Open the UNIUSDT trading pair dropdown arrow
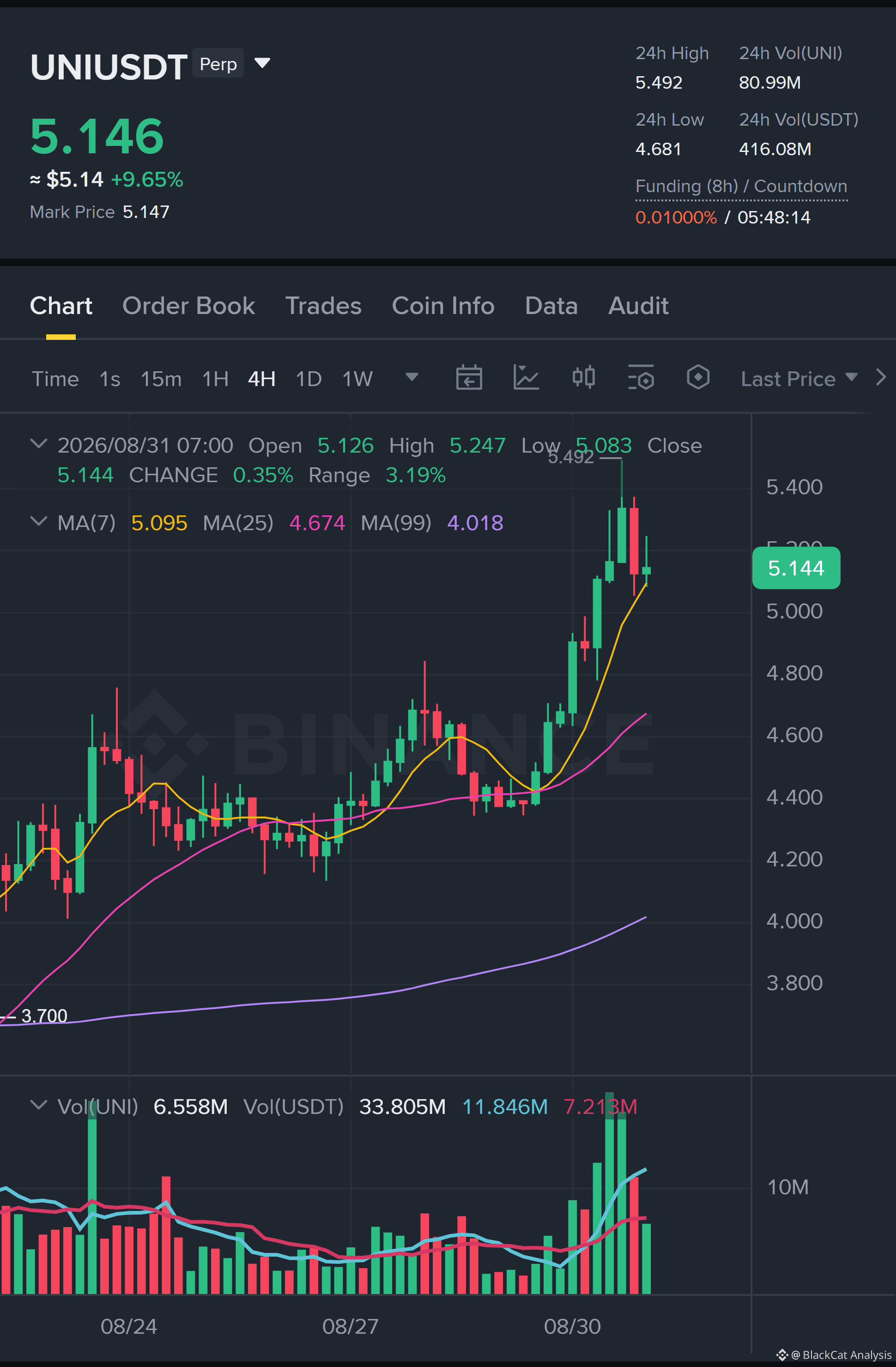This screenshot has width=896, height=1367. click(x=262, y=63)
